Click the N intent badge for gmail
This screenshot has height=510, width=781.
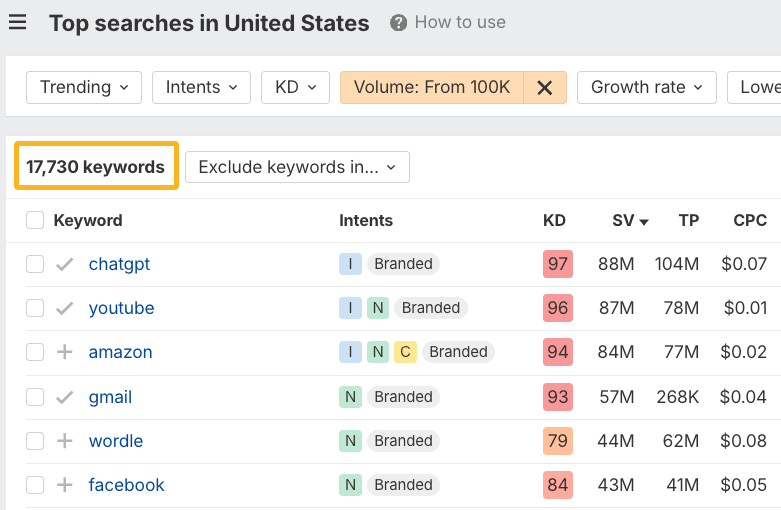point(350,397)
